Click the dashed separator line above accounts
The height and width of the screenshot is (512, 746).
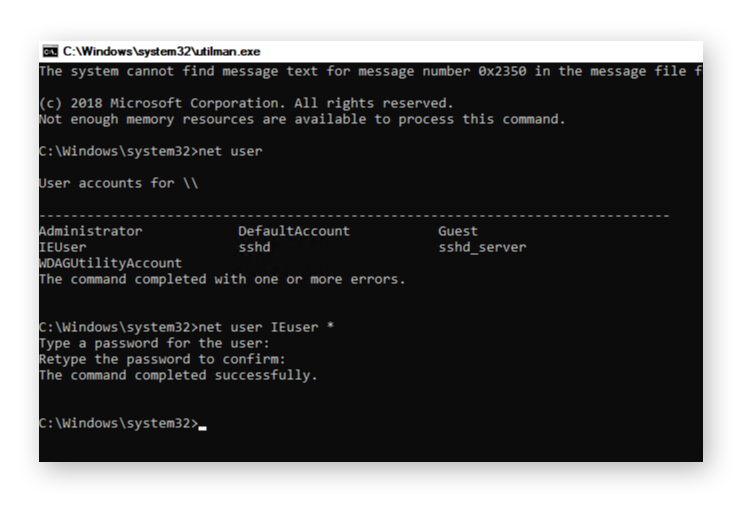(353, 215)
